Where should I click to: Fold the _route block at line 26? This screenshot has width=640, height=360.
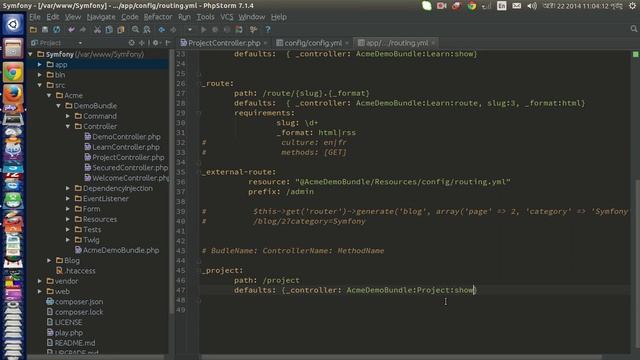(x=199, y=83)
